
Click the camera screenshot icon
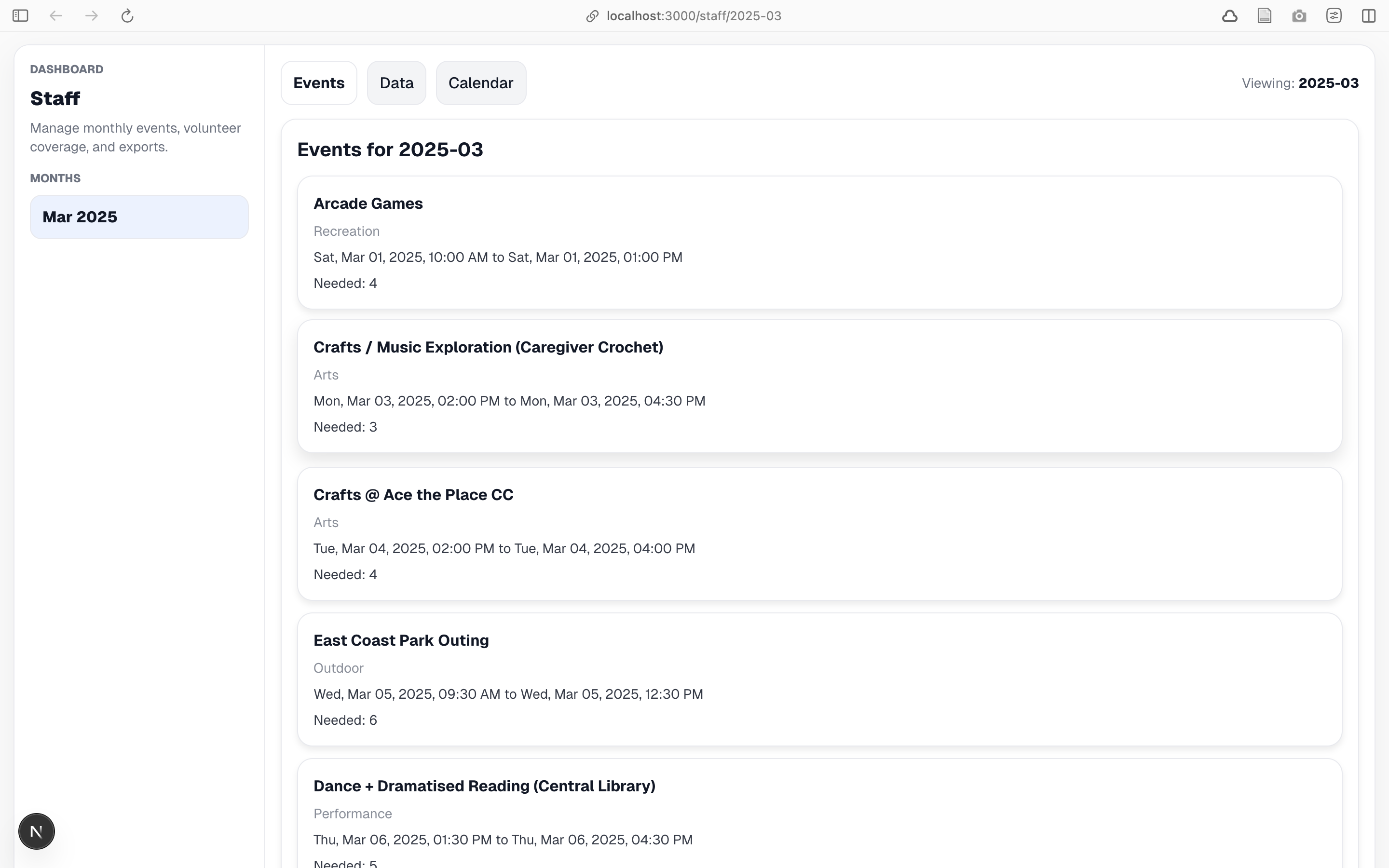pos(1299,15)
